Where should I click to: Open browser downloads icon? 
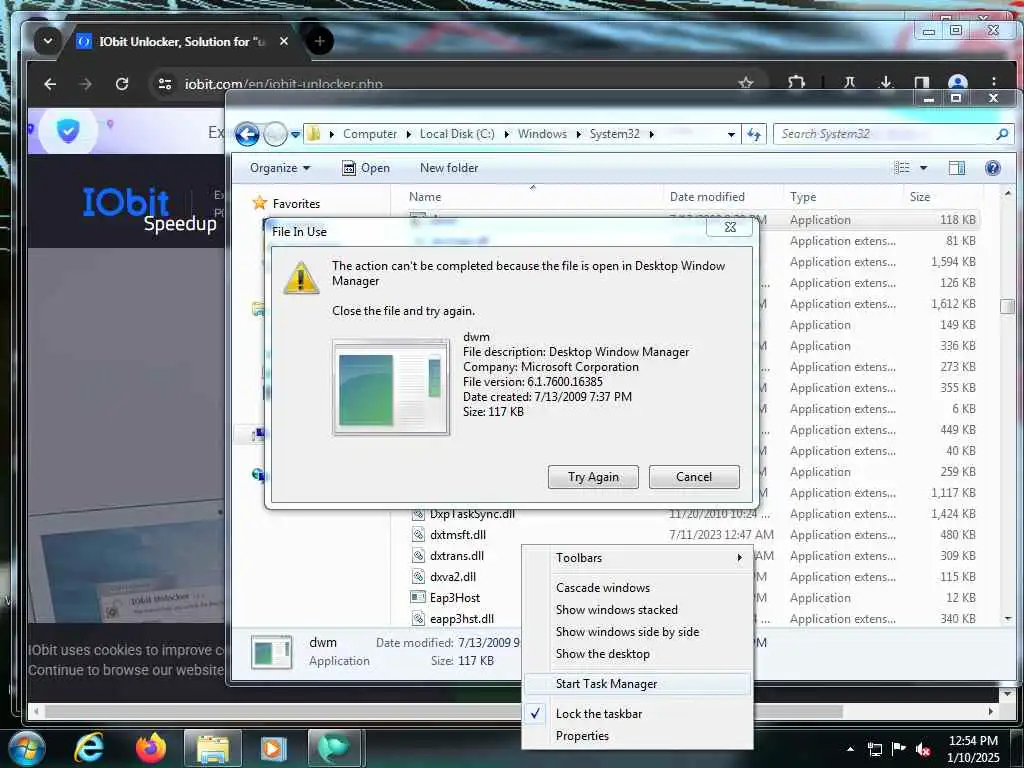pos(886,83)
